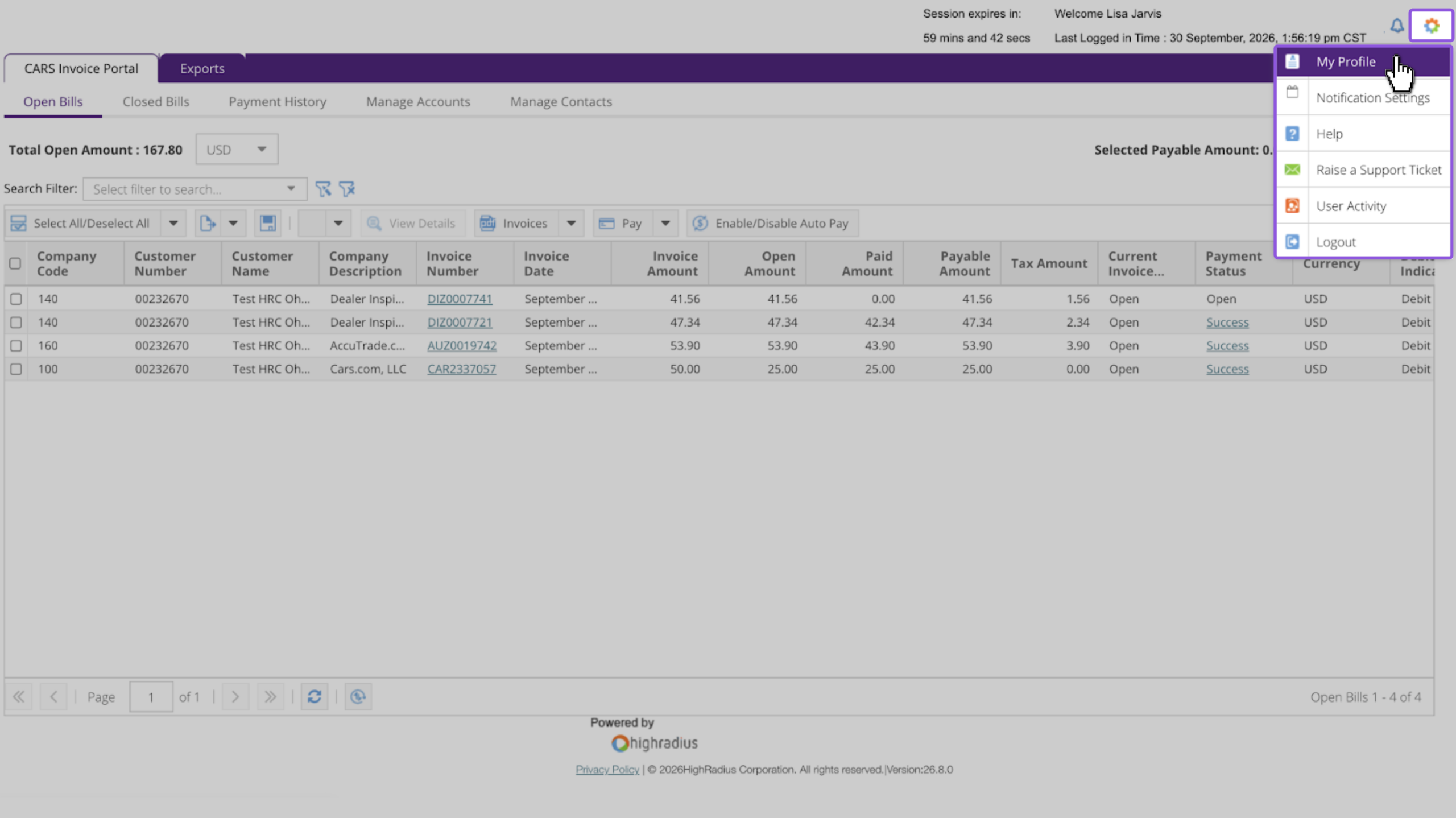Choose Raise a Support Ticket
The height and width of the screenshot is (818, 1456).
click(1363, 170)
